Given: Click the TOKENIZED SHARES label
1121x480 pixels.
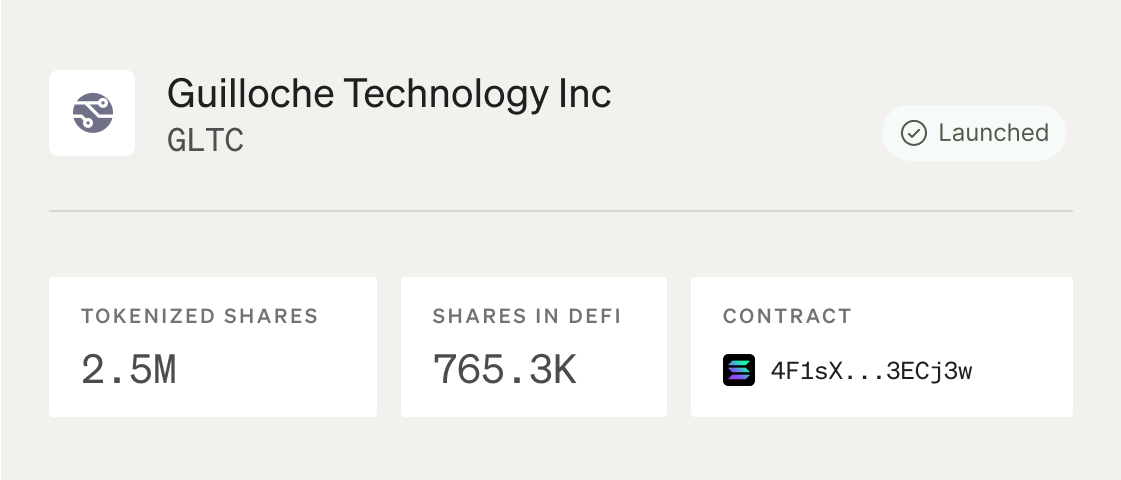Looking at the screenshot, I should 199,316.
